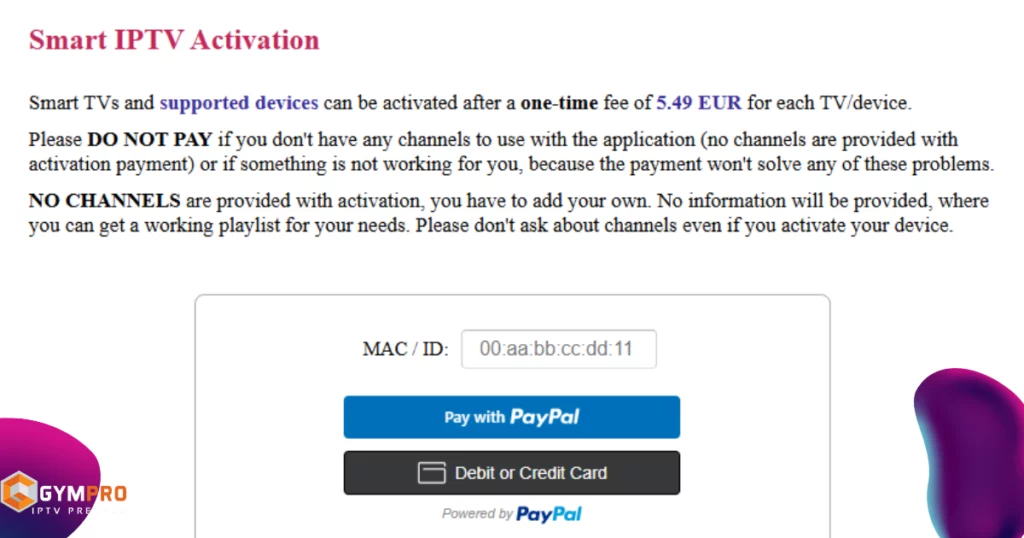Click the "MAC / ID:" field label
The width and height of the screenshot is (1024, 538).
click(x=405, y=350)
